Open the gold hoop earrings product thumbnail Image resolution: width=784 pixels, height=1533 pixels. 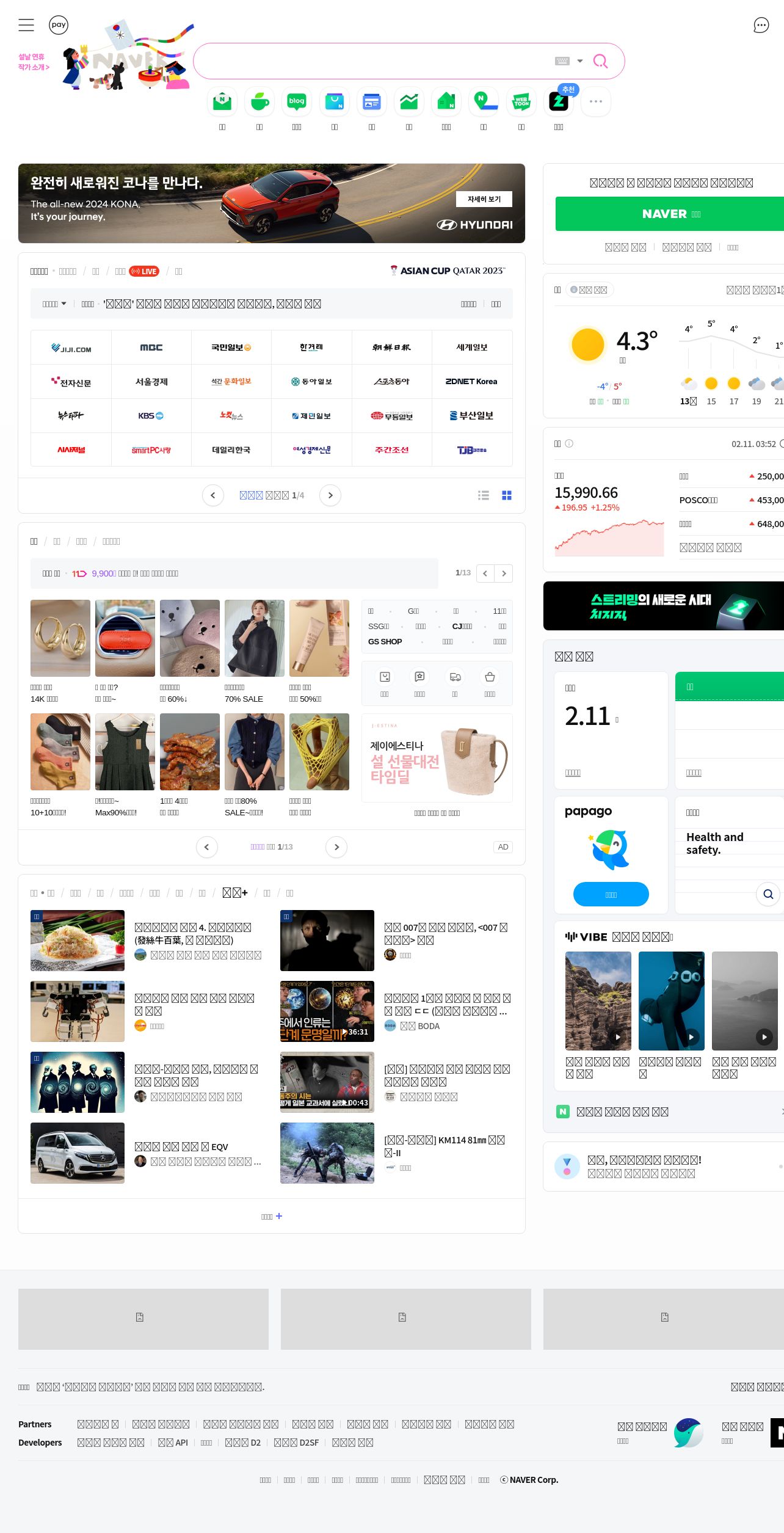60,638
